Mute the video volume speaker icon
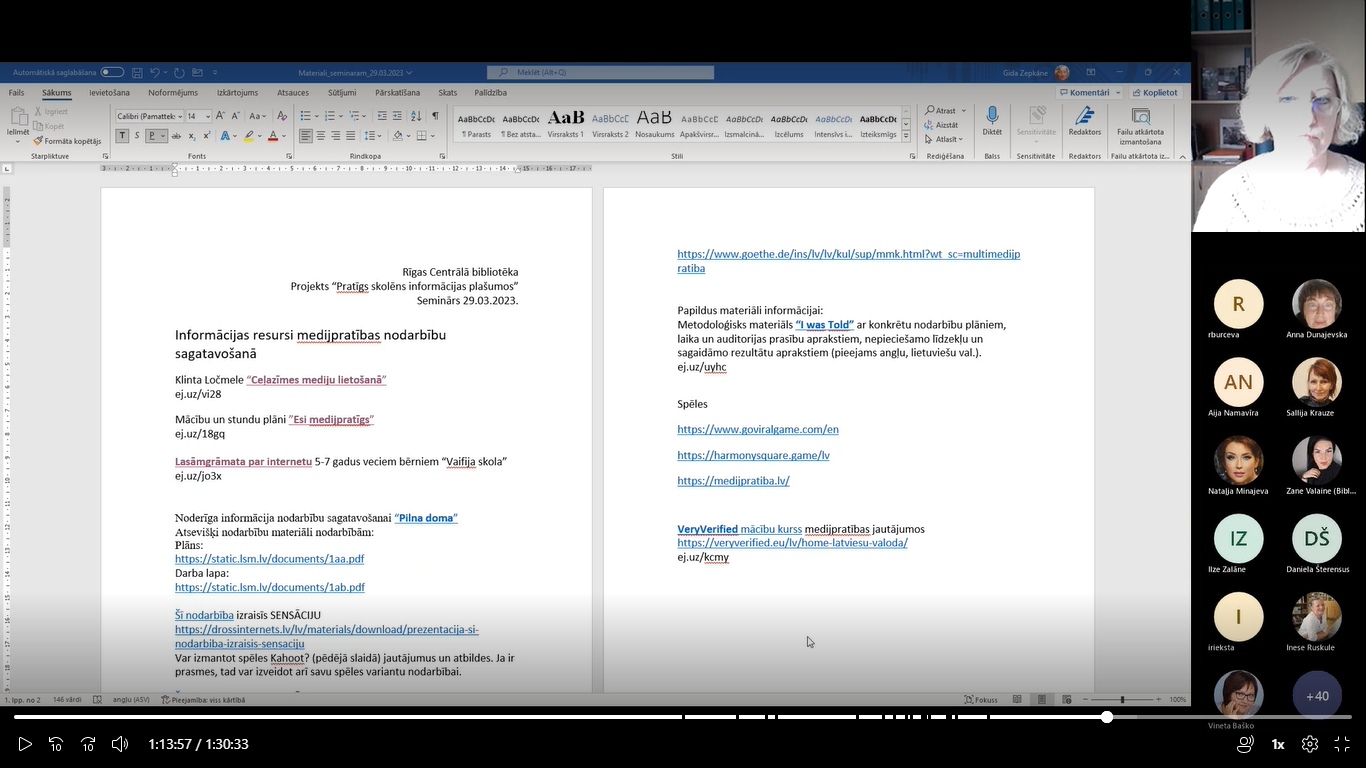This screenshot has width=1366, height=768. (120, 744)
